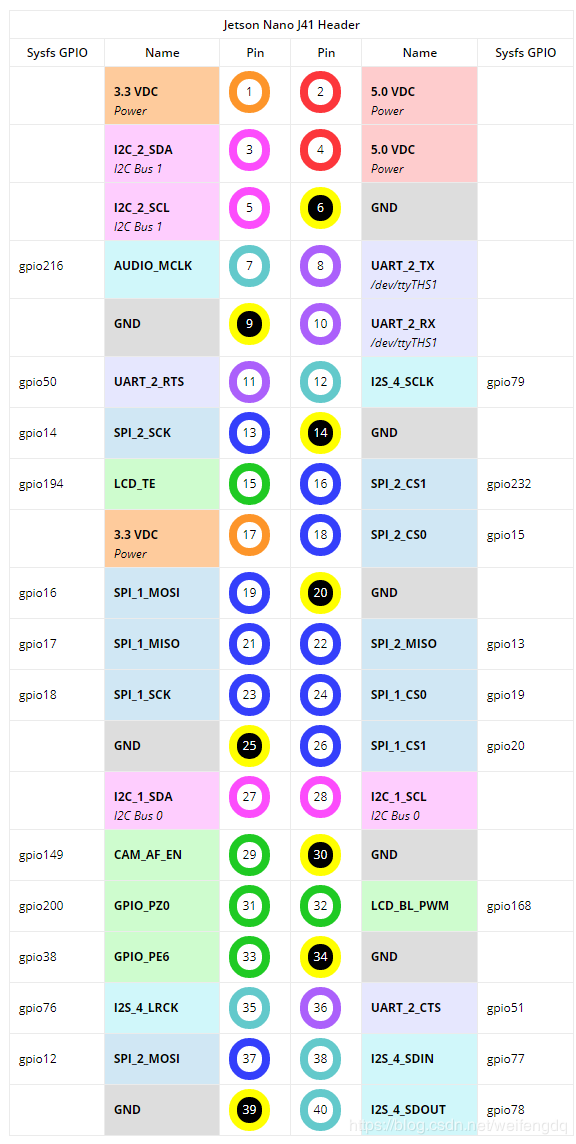Select teal pin 40 circle
The image size is (576, 1144).
coord(320,1110)
